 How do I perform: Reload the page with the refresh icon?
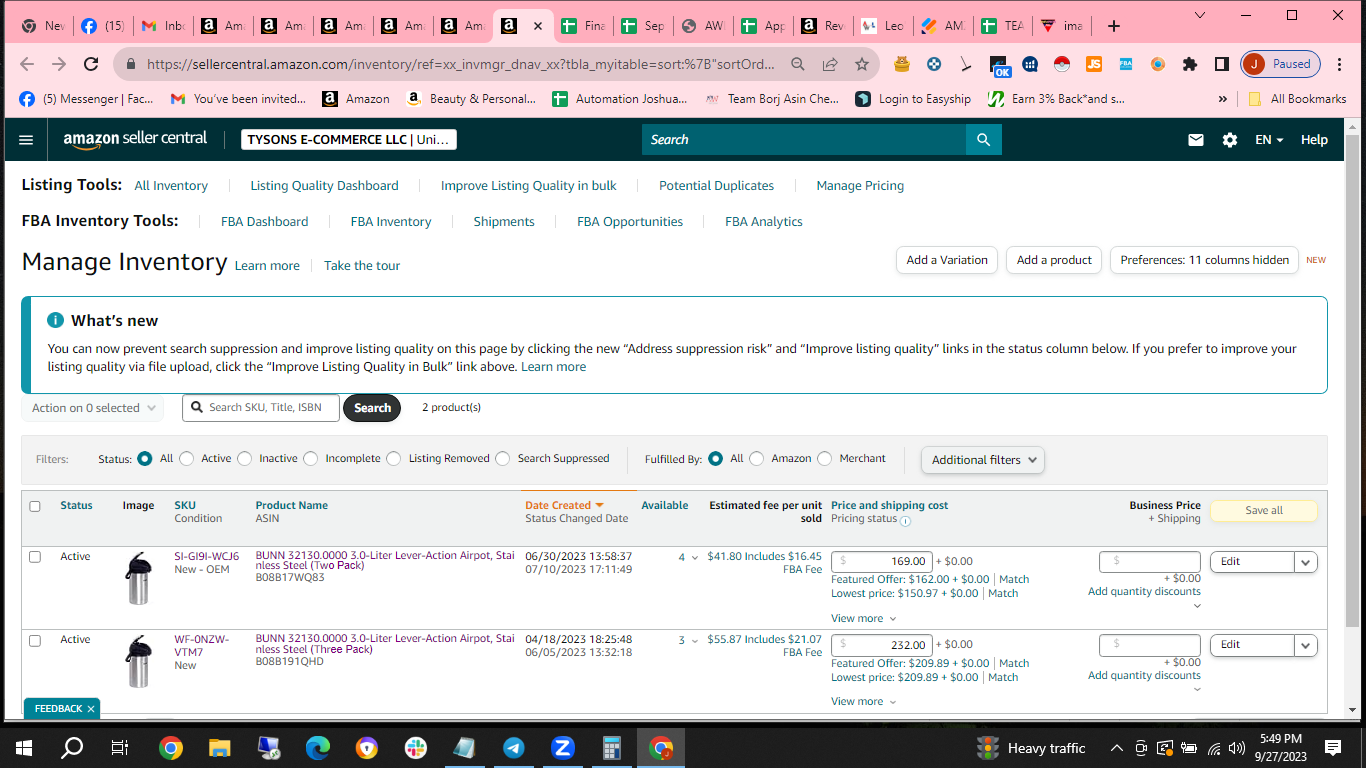(91, 64)
